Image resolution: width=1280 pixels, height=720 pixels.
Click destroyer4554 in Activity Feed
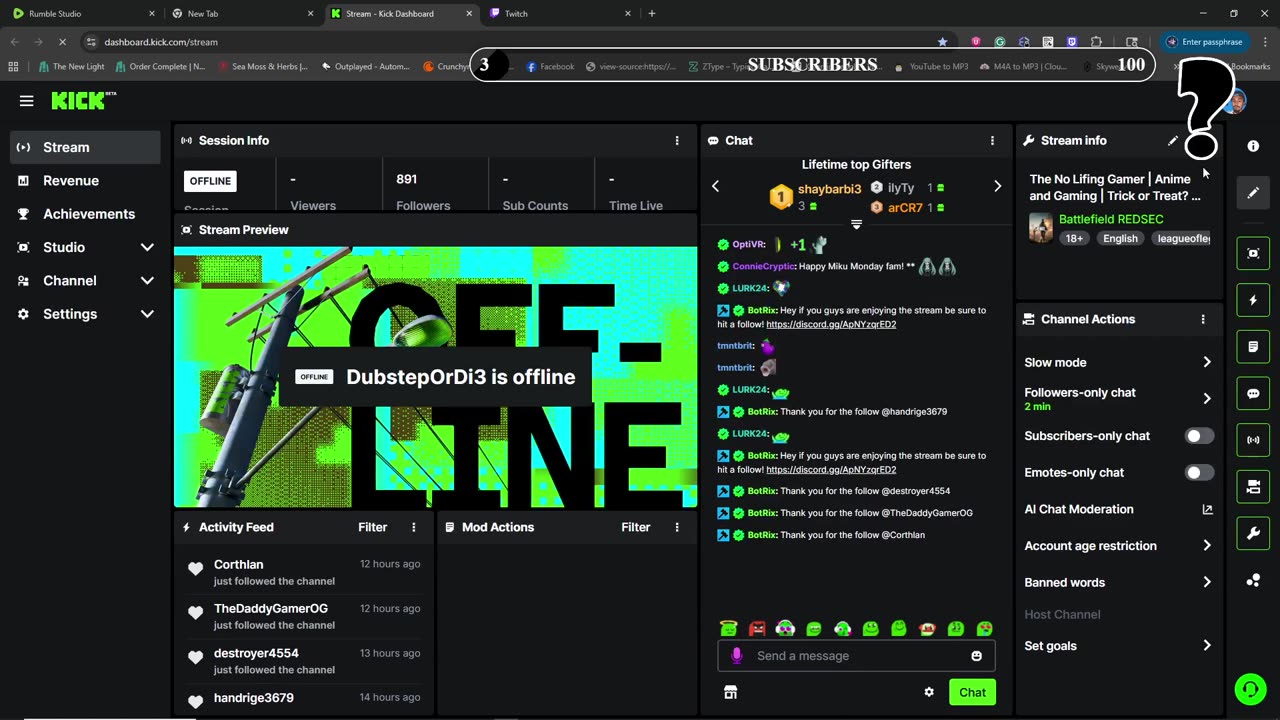(x=256, y=653)
